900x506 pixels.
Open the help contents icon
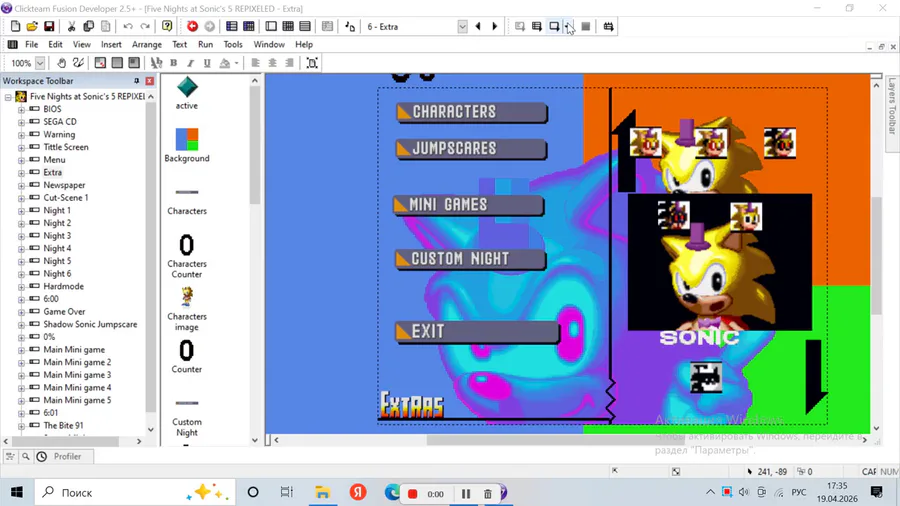(x=167, y=26)
